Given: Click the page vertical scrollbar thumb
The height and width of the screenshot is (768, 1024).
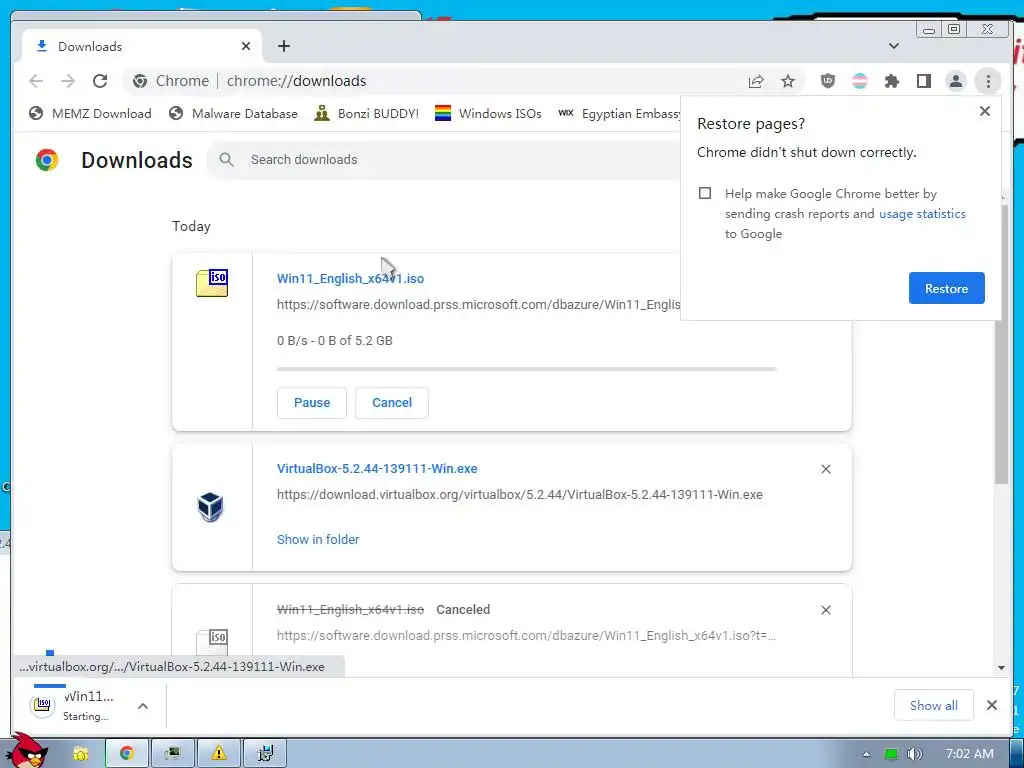Looking at the screenshot, I should (x=1001, y=343).
